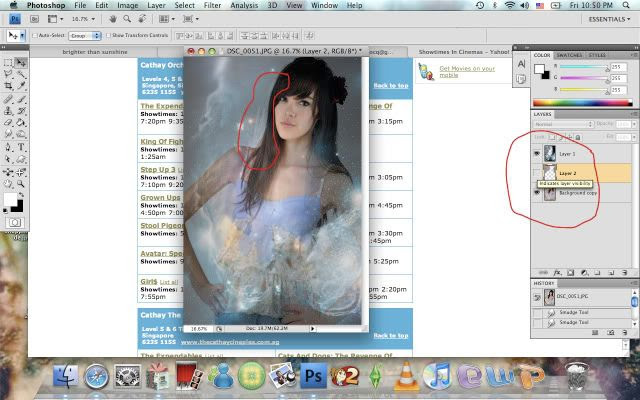
Task: Select the Paint Bucket tool
Action: (x=21, y=122)
